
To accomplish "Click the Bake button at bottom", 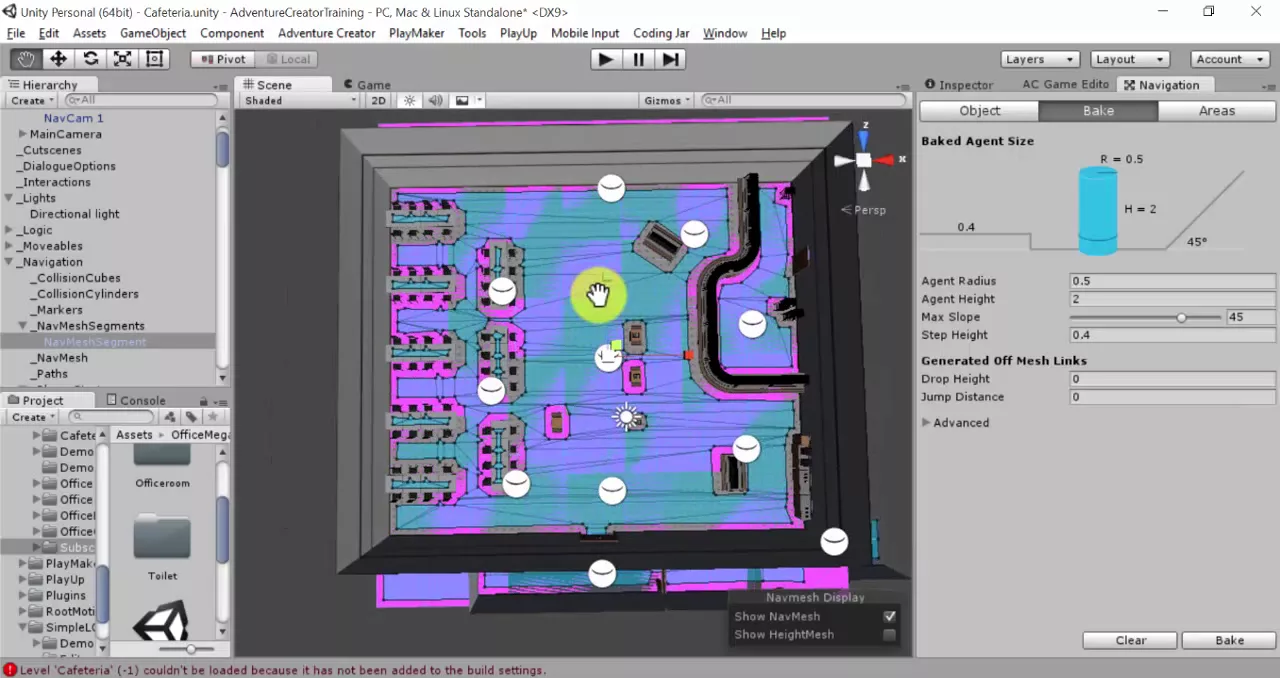I will pyautogui.click(x=1229, y=640).
